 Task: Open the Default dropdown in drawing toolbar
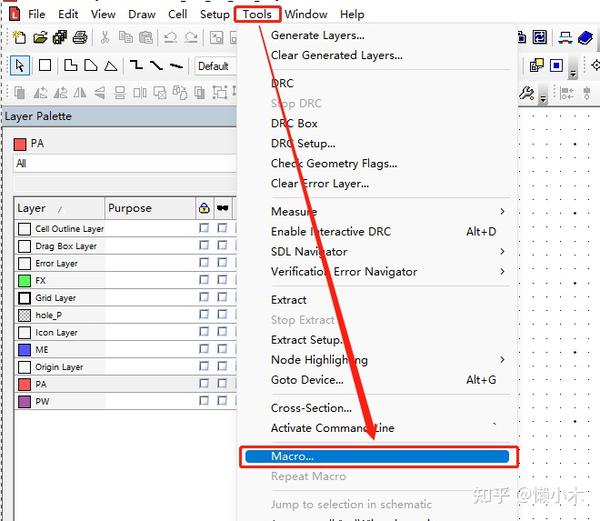pyautogui.click(x=215, y=66)
